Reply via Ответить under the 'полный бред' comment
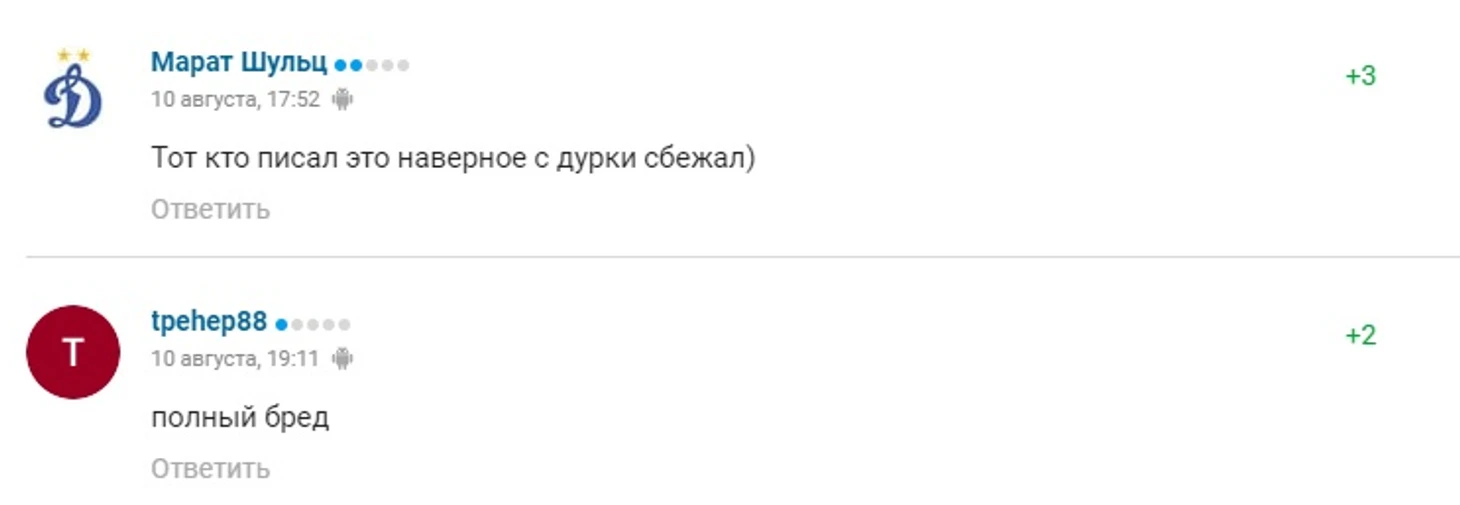 210,468
